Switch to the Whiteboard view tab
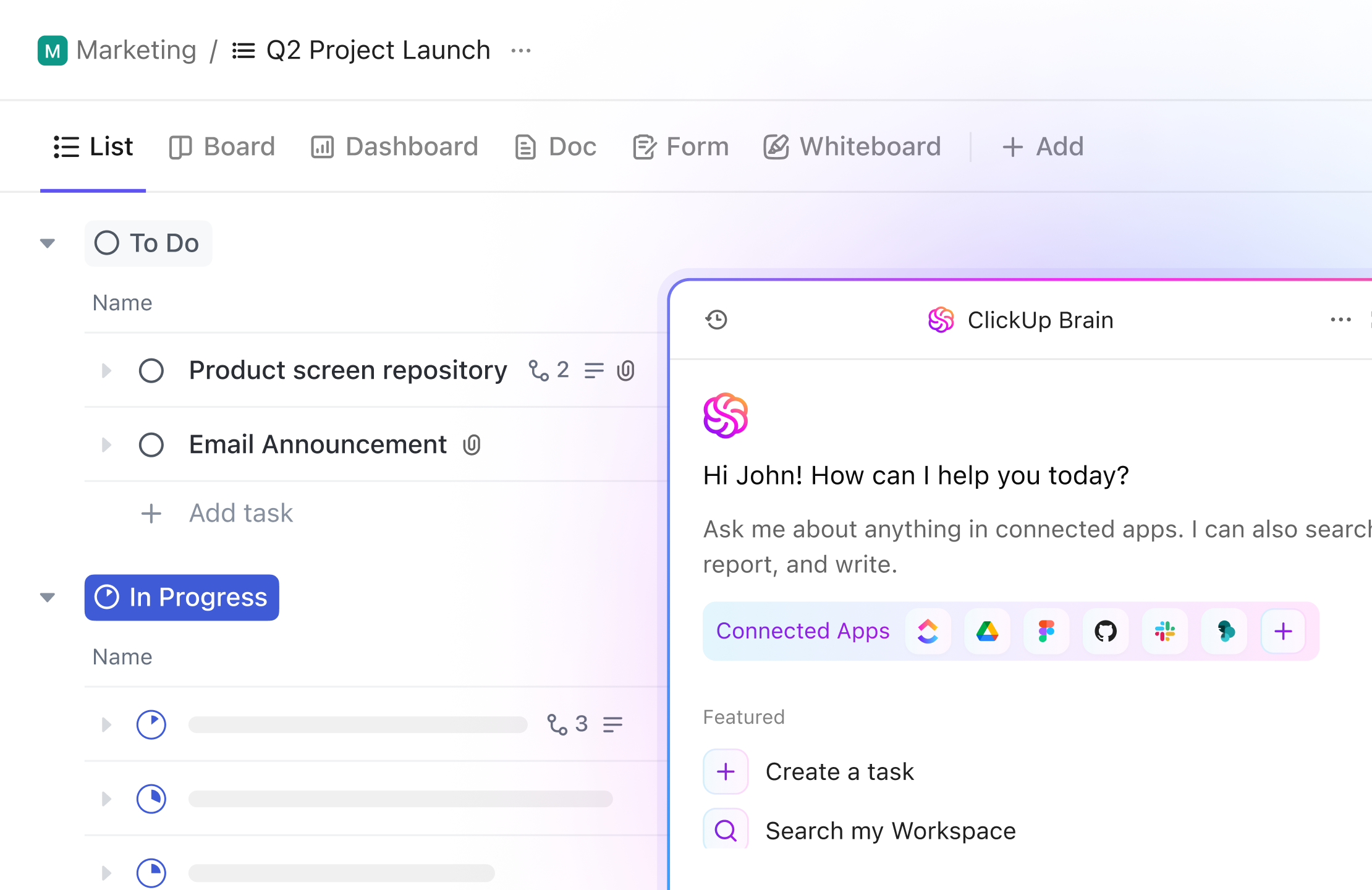This screenshot has height=890, width=1372. coord(852,147)
